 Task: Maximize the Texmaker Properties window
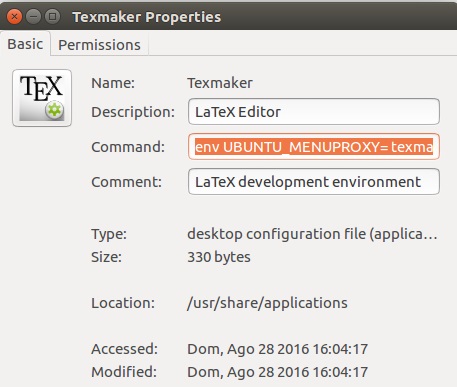pos(52,16)
